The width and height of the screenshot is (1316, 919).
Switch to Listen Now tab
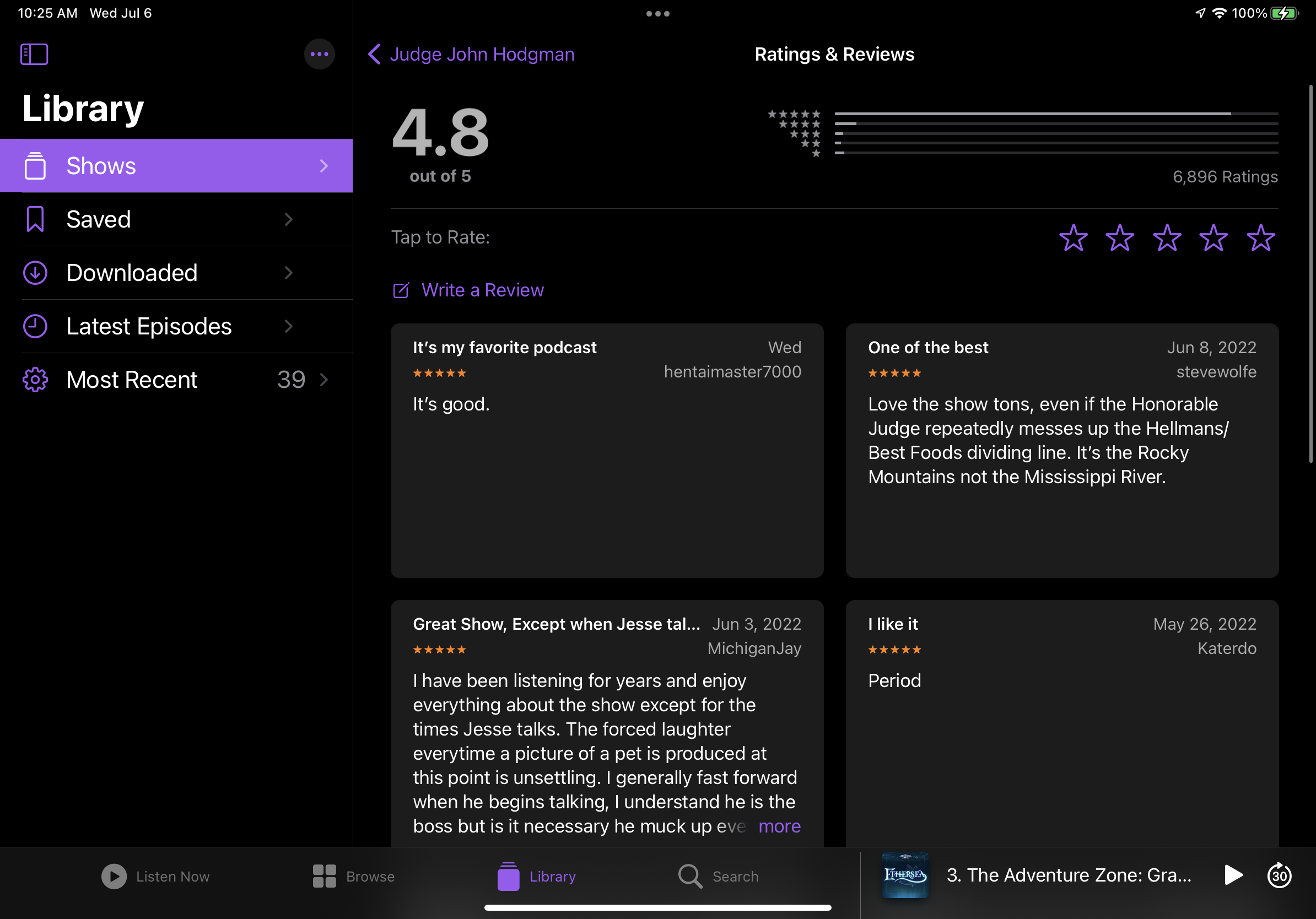(x=155, y=876)
